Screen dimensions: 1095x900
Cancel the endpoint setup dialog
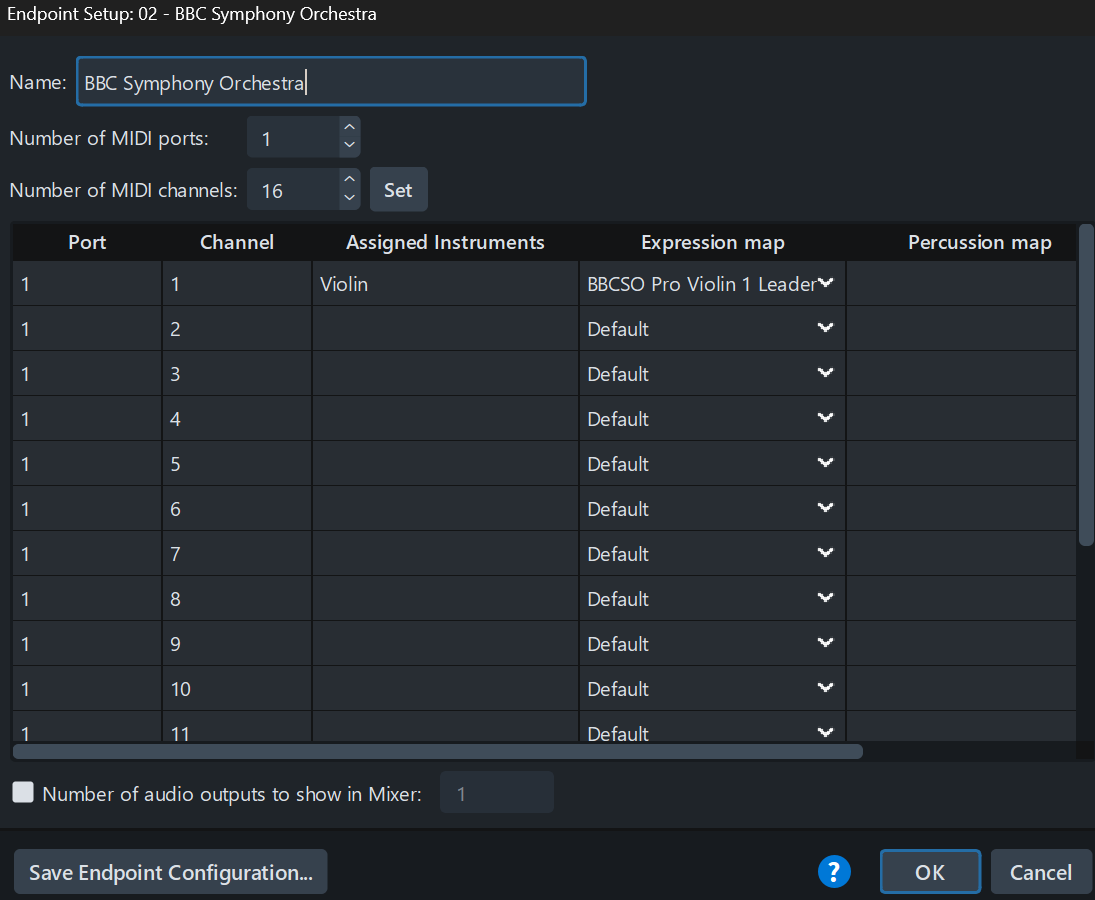(x=1041, y=871)
